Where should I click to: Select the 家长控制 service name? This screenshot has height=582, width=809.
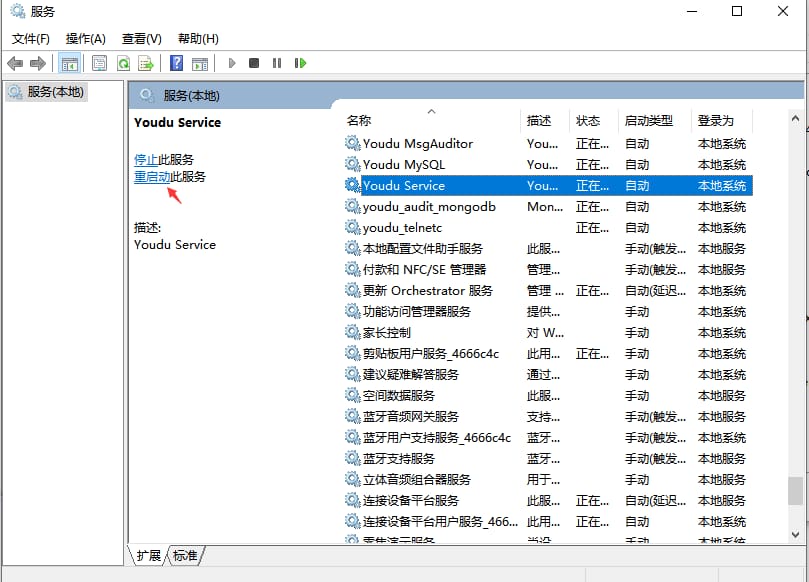[x=386, y=333]
